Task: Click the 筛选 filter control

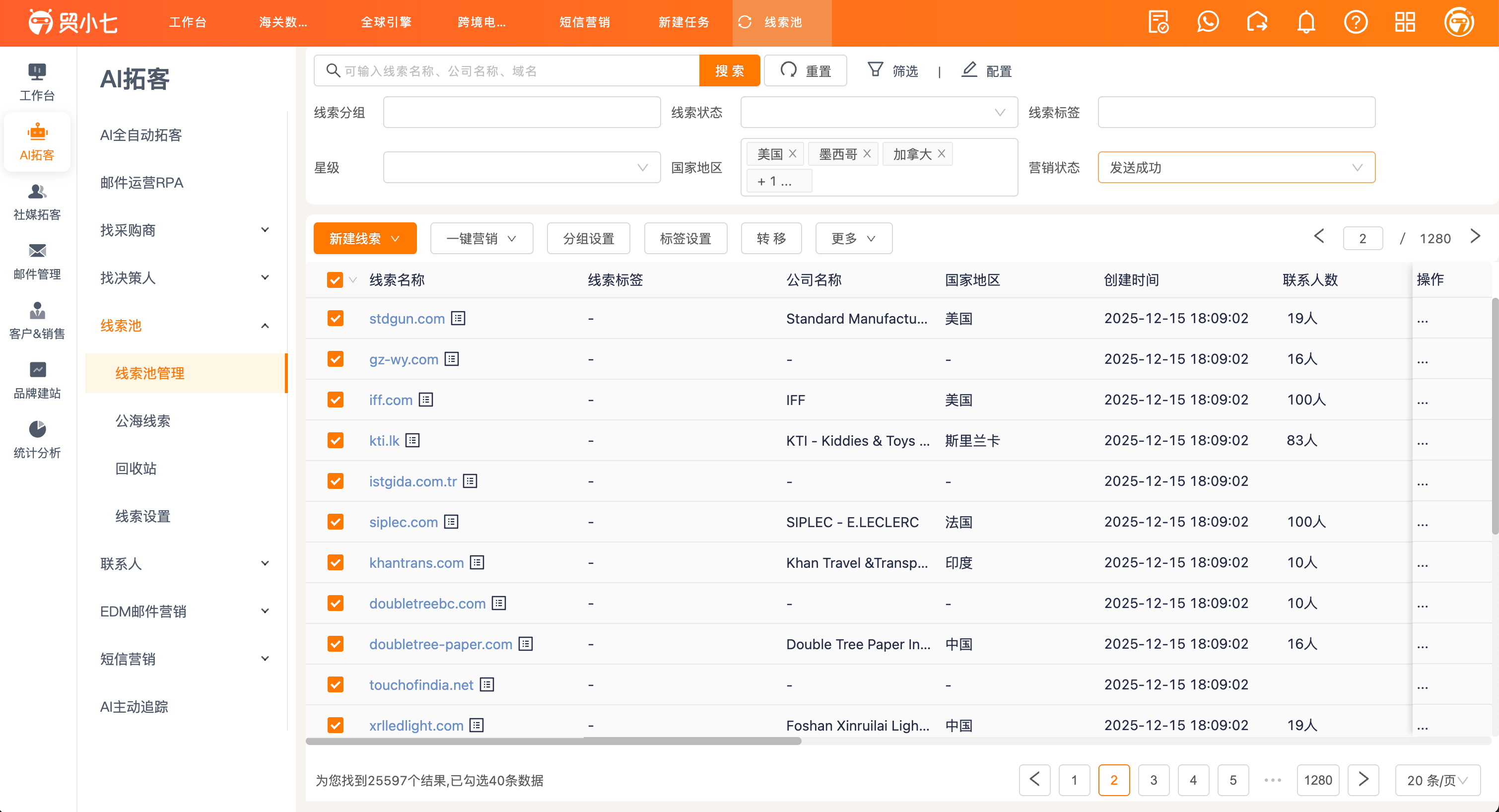Action: [x=892, y=71]
